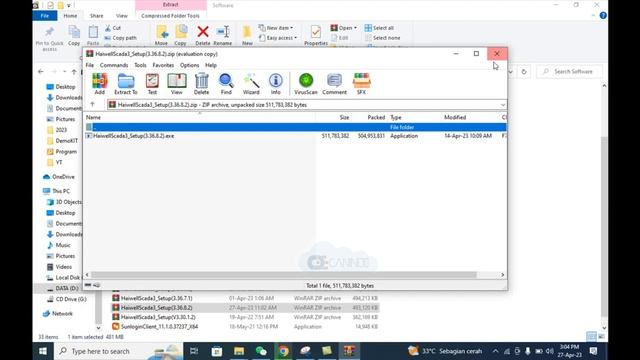The width and height of the screenshot is (640, 360).
Task: Click the WinRAR Add toolbar icon
Action: tap(100, 84)
